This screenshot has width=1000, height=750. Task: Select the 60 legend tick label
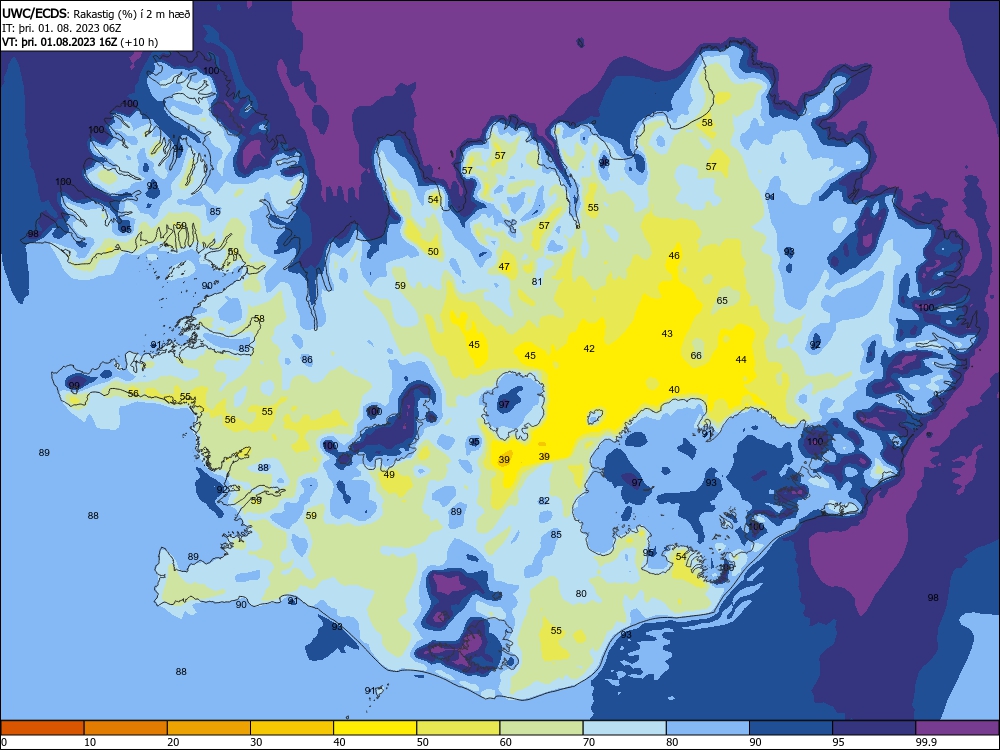[x=506, y=742]
